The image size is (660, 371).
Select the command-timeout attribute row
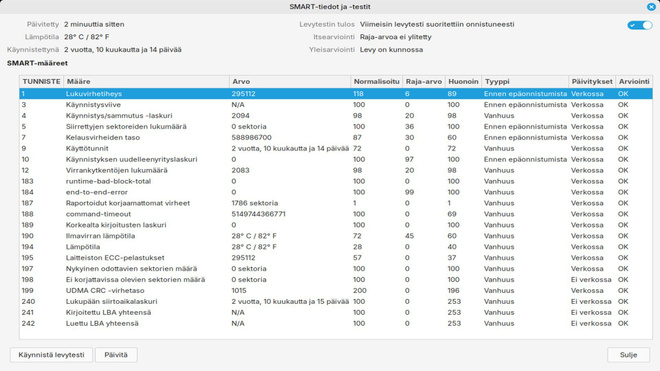tap(336, 214)
